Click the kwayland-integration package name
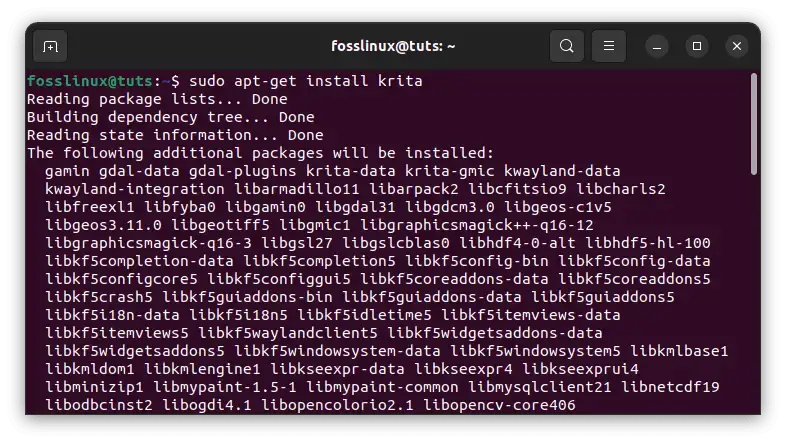Viewport: 786px width, 443px height. (135, 189)
